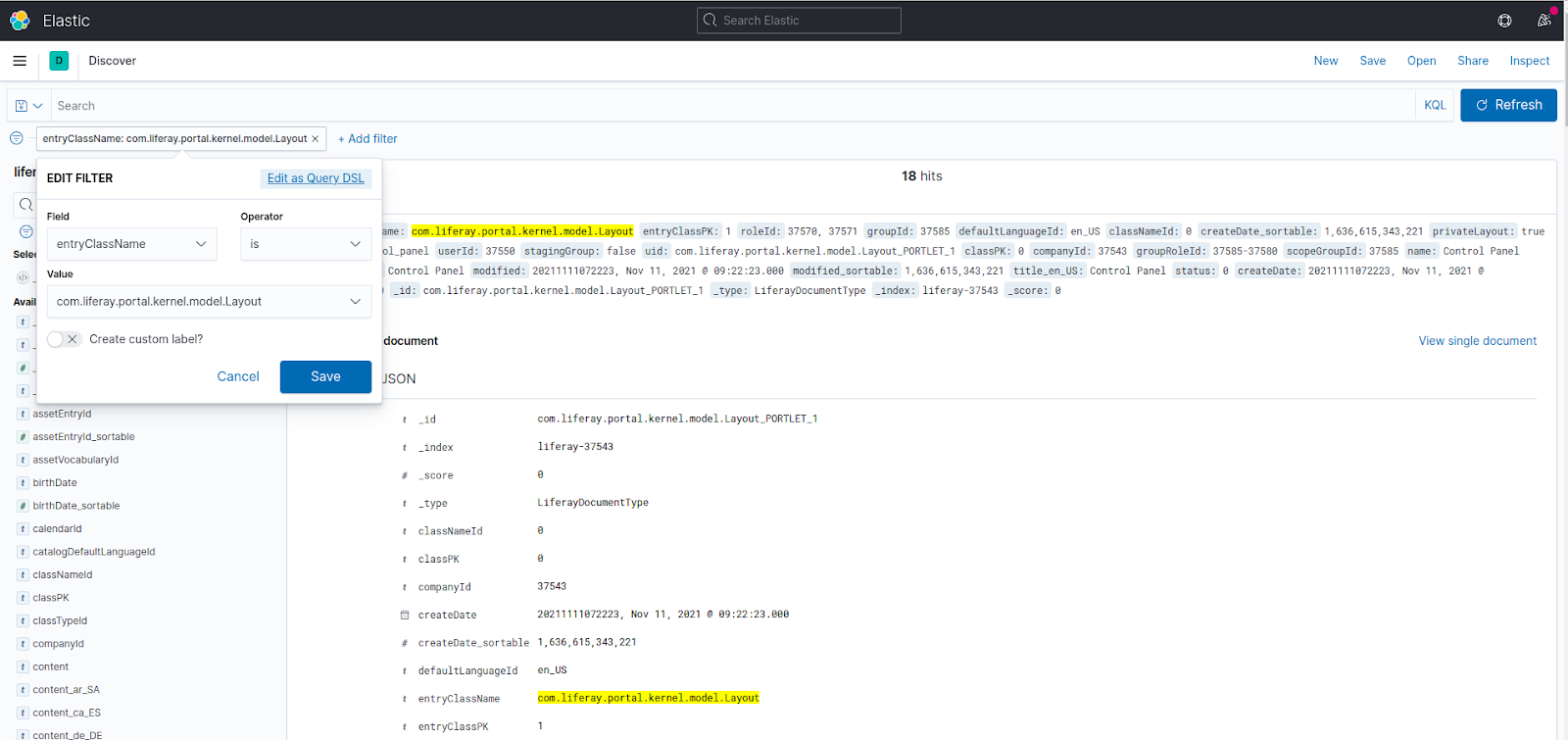Image resolution: width=1568 pixels, height=740 pixels.
Task: Open the hamburger navigation menu
Action: [20, 61]
